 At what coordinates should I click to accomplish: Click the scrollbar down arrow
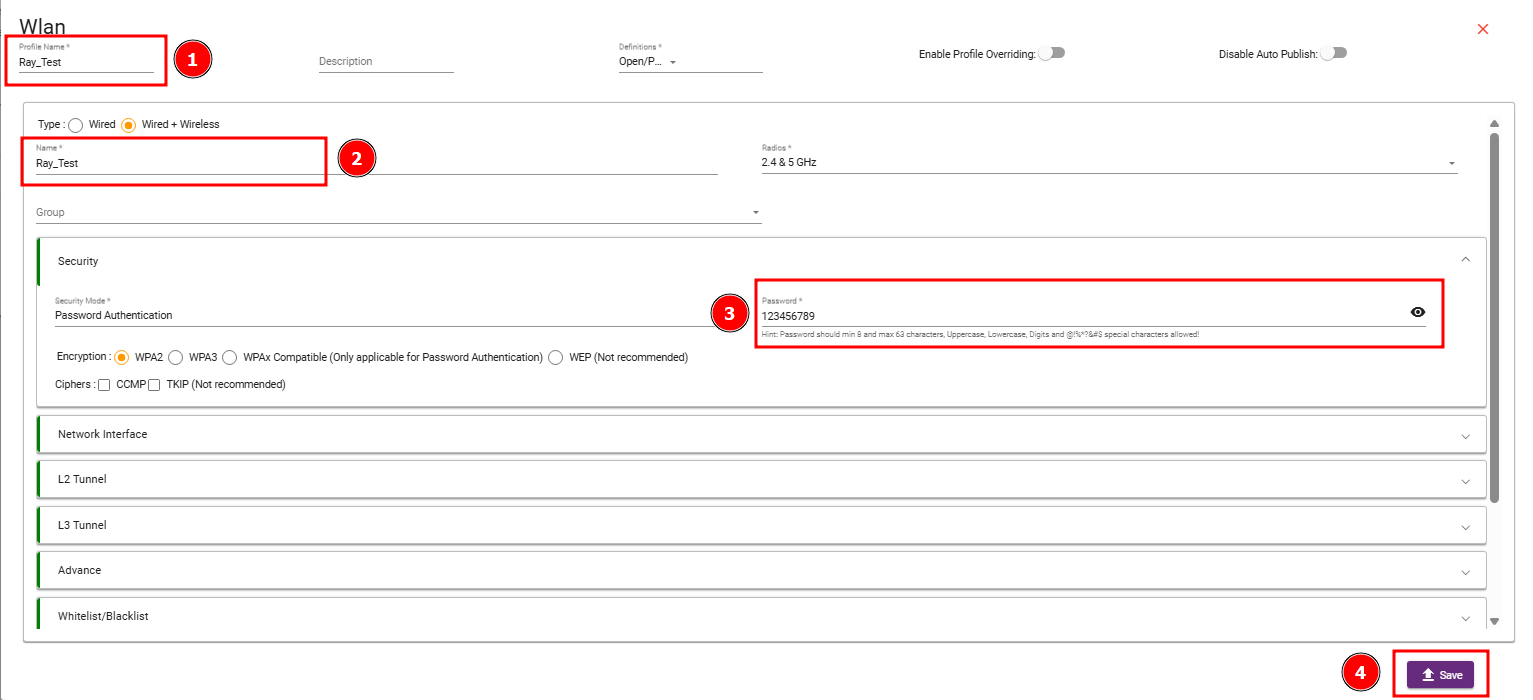pos(1494,621)
